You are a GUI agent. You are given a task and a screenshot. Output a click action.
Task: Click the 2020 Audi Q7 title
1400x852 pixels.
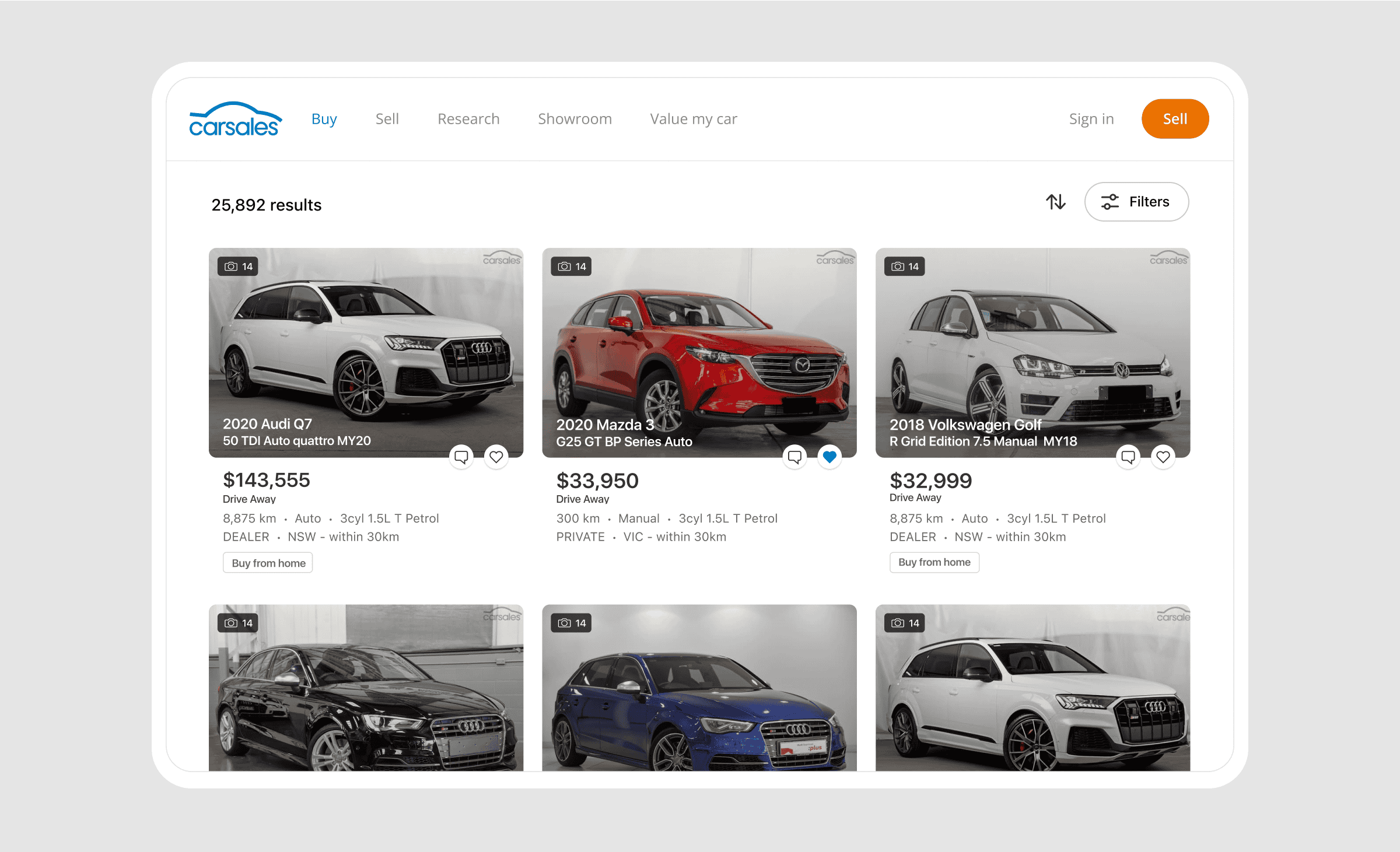pos(267,424)
